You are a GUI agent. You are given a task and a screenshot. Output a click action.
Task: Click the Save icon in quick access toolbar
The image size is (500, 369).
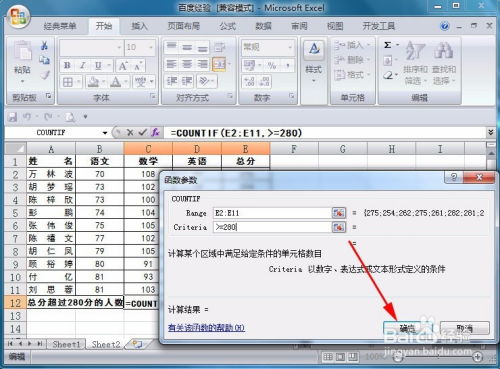pos(13,117)
